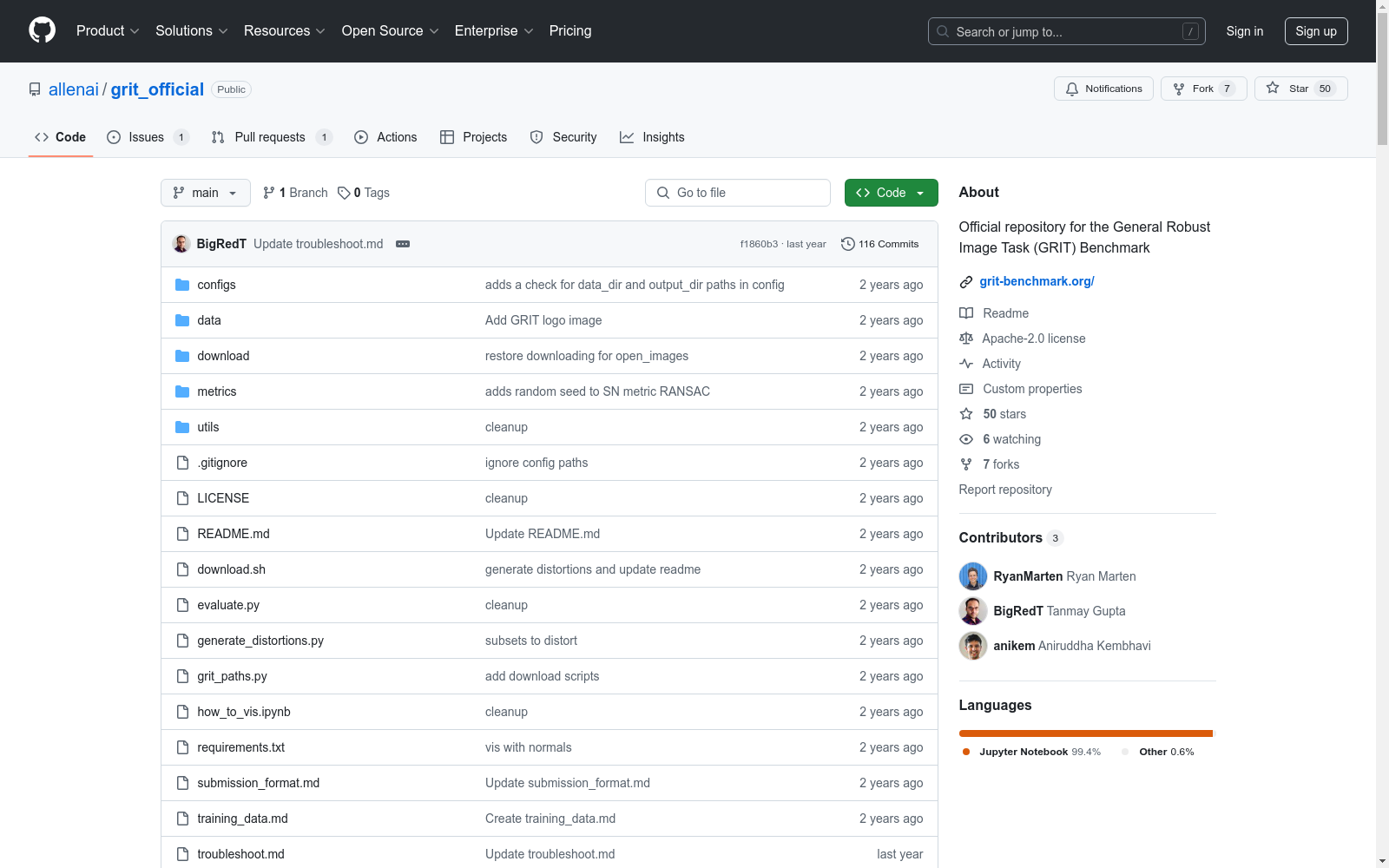This screenshot has height=868, width=1389.
Task: Click the fork icon next to 7 forks
Action: pyautogui.click(x=966, y=464)
